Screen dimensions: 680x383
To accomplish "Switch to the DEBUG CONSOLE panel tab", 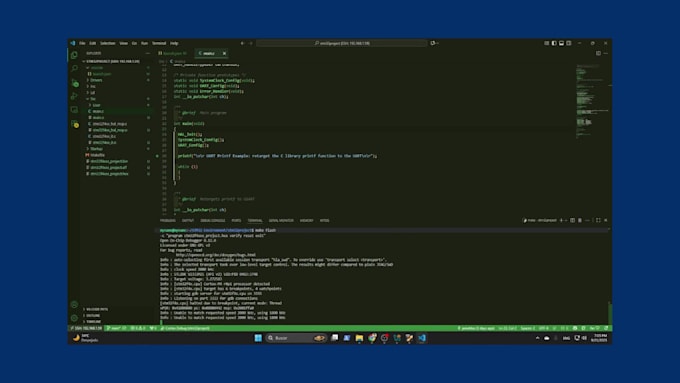I will 212,220.
